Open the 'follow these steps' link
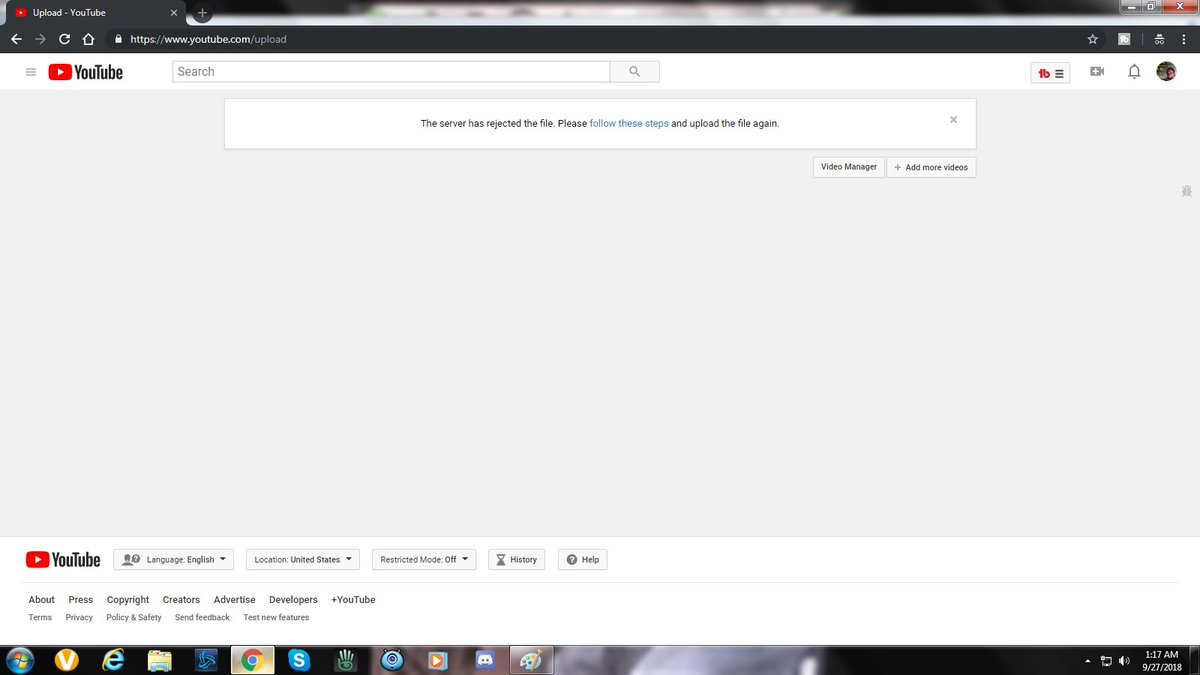1200x675 pixels. 629,124
